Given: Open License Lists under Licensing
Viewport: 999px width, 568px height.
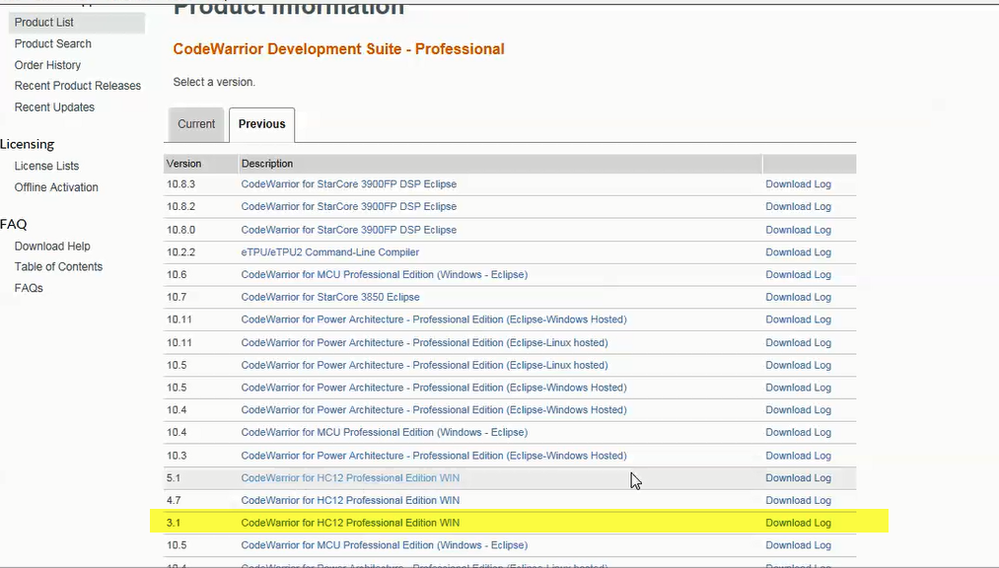Looking at the screenshot, I should click(x=47, y=166).
